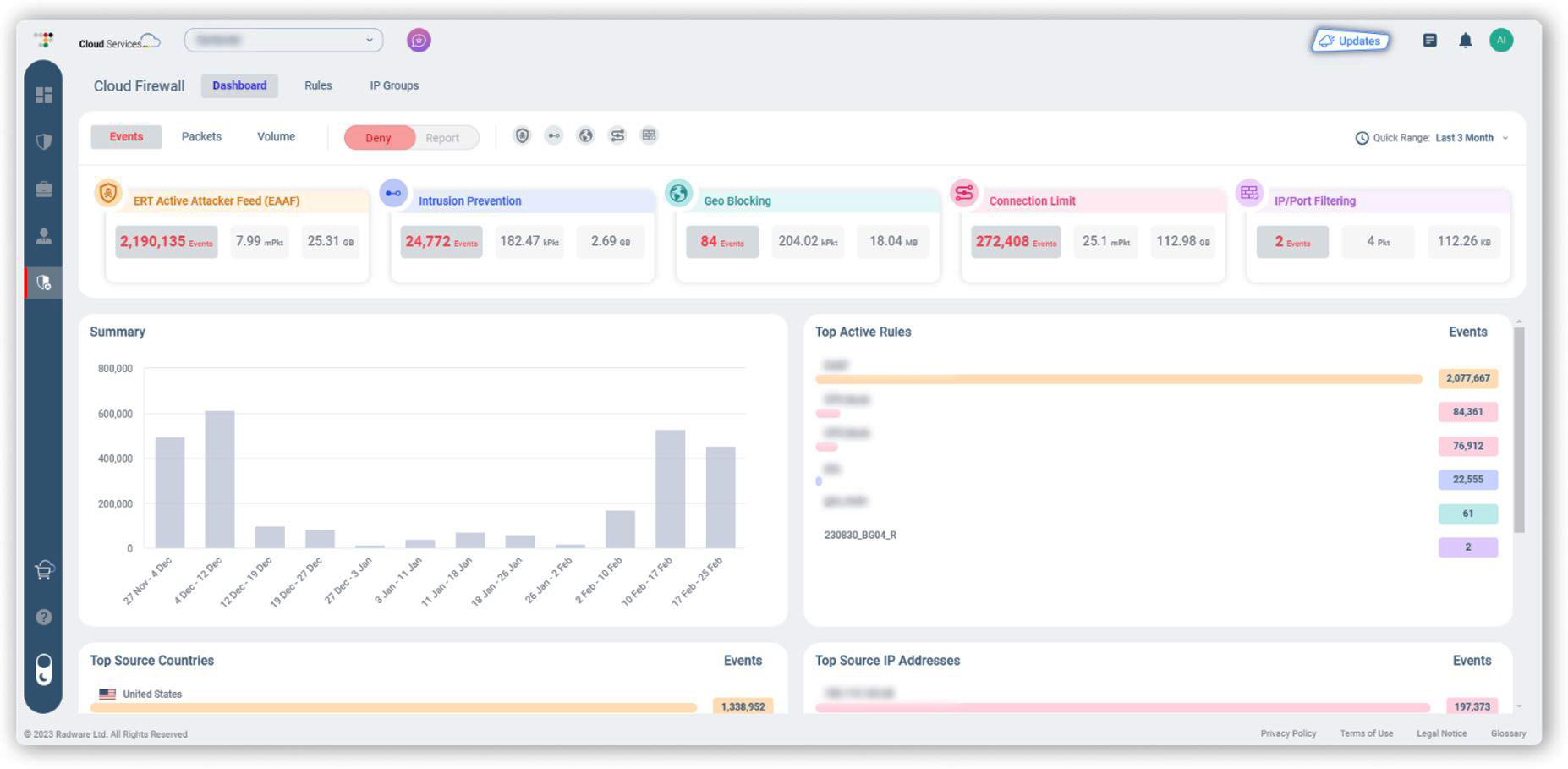
Task: Open the apps grid logo icon
Action: pyautogui.click(x=44, y=39)
